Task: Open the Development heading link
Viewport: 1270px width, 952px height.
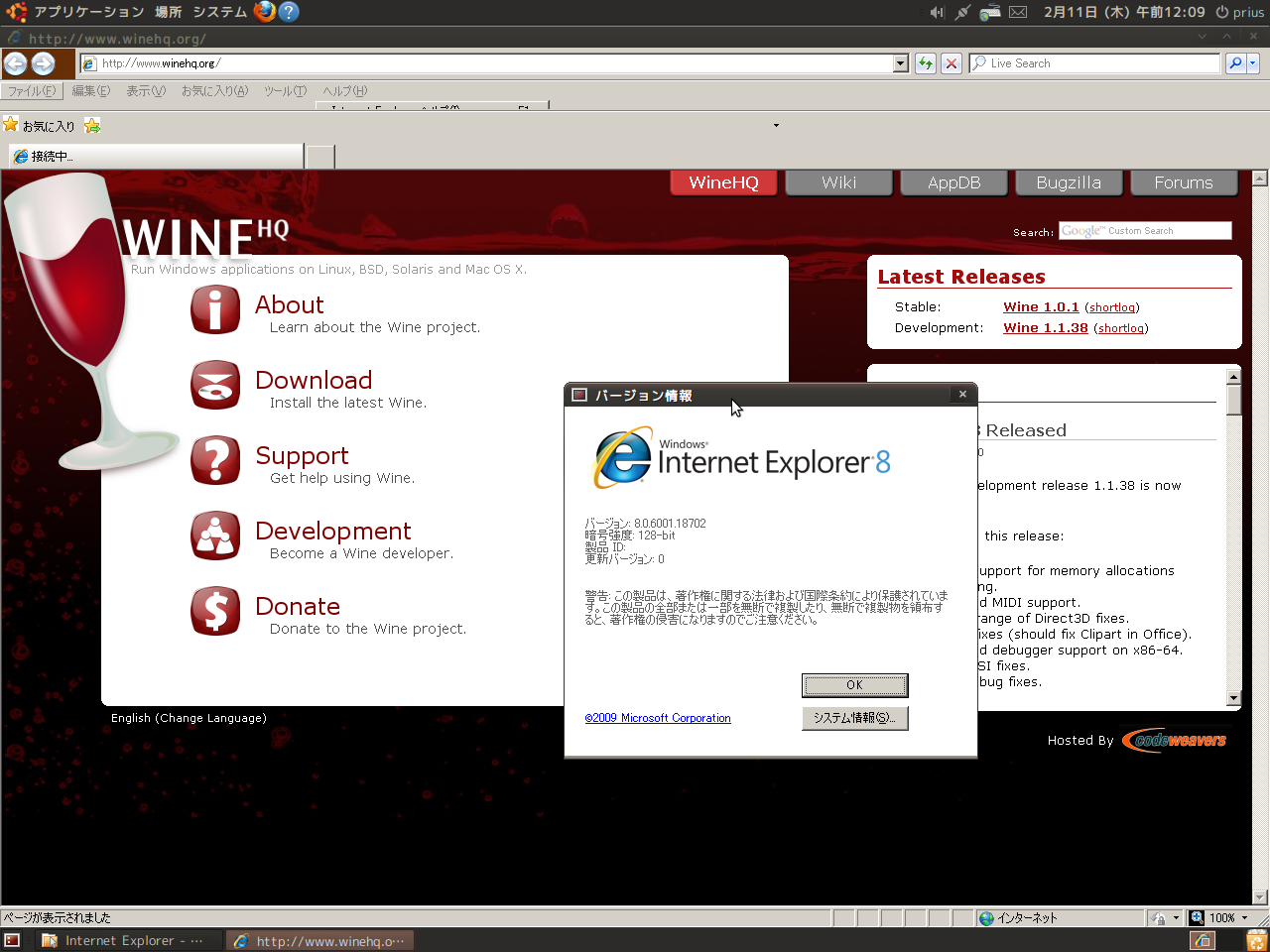Action: pos(332,532)
